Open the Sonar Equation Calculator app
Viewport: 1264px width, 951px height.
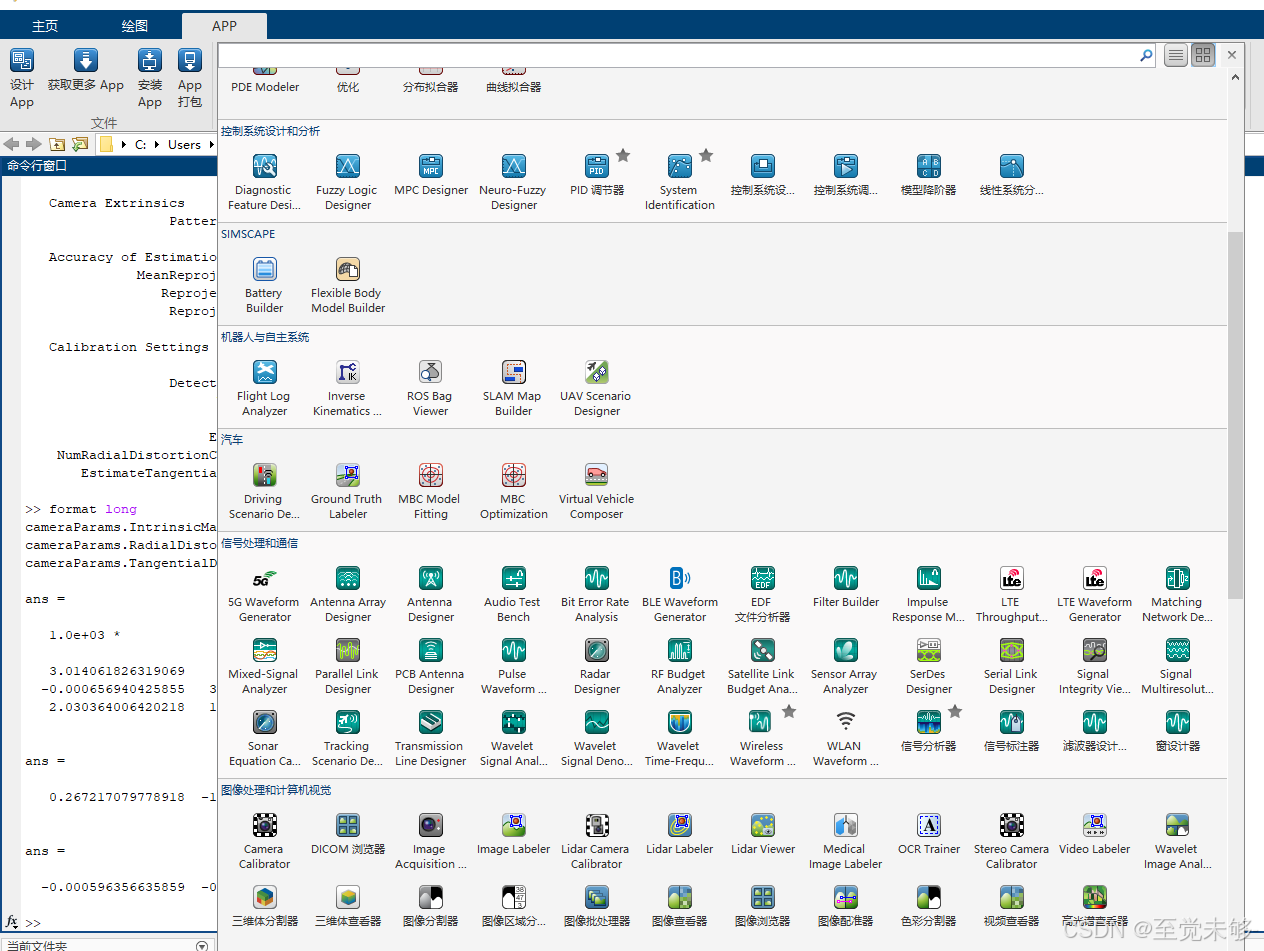click(x=264, y=738)
